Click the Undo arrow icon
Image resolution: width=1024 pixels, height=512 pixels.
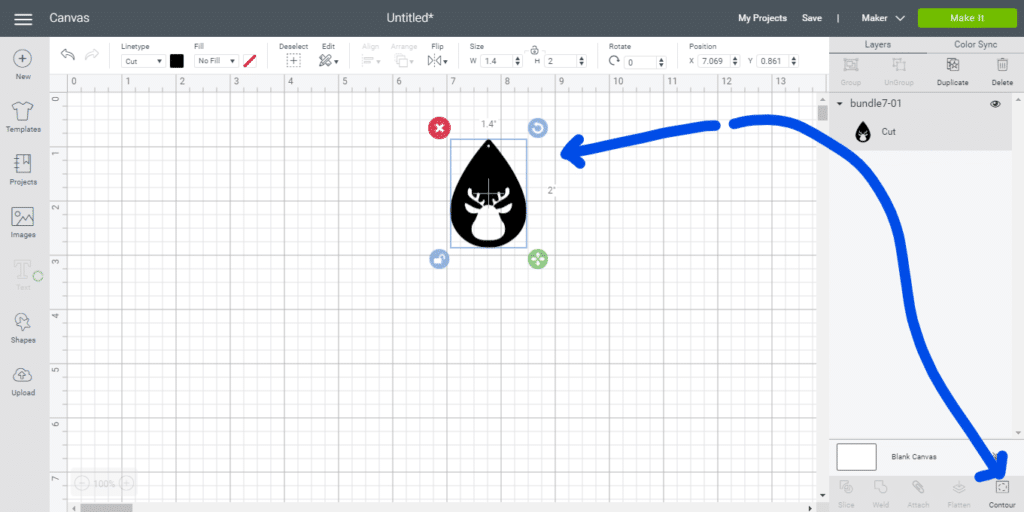68,55
